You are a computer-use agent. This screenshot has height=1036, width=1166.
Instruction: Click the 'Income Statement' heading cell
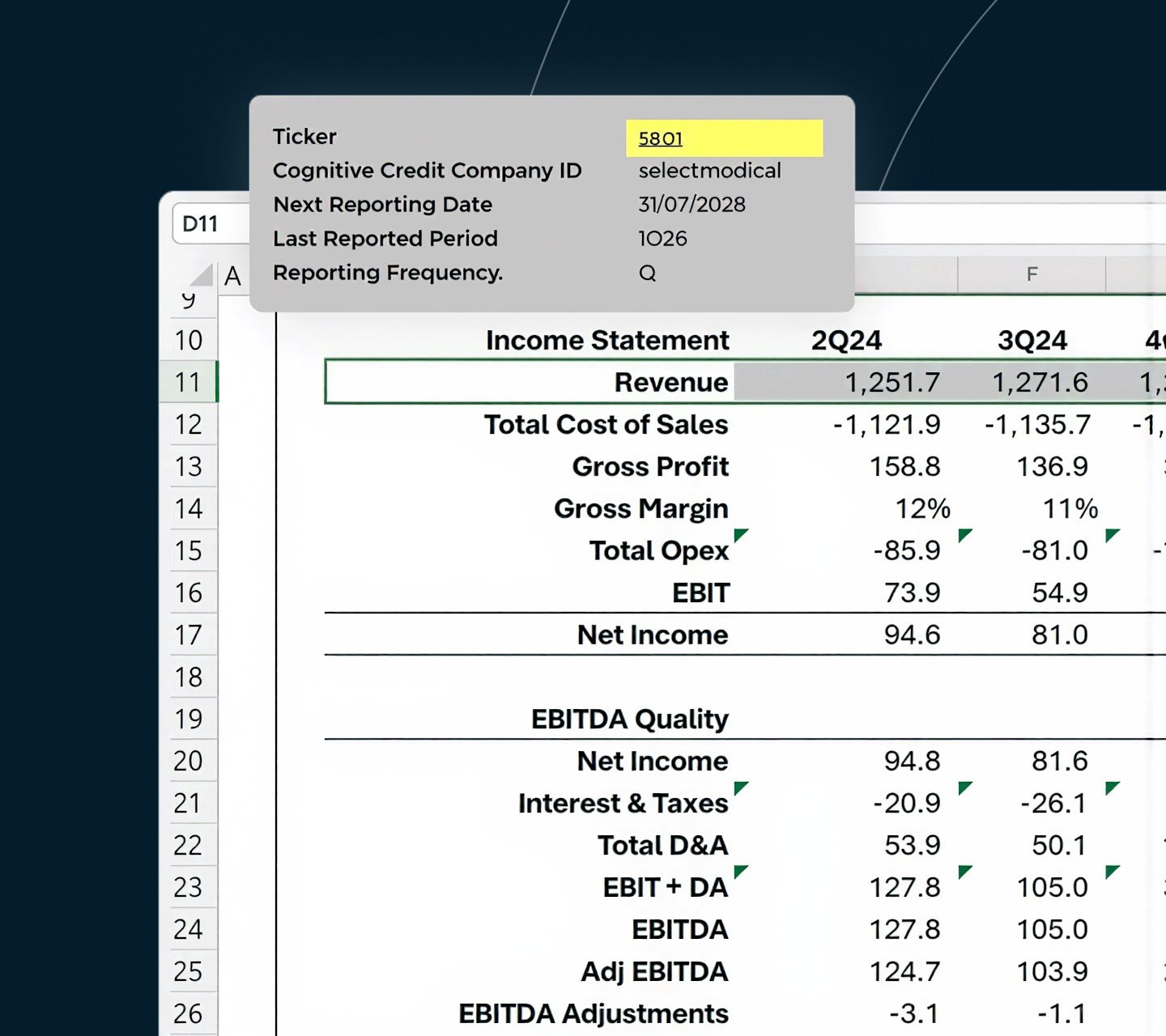[x=607, y=340]
